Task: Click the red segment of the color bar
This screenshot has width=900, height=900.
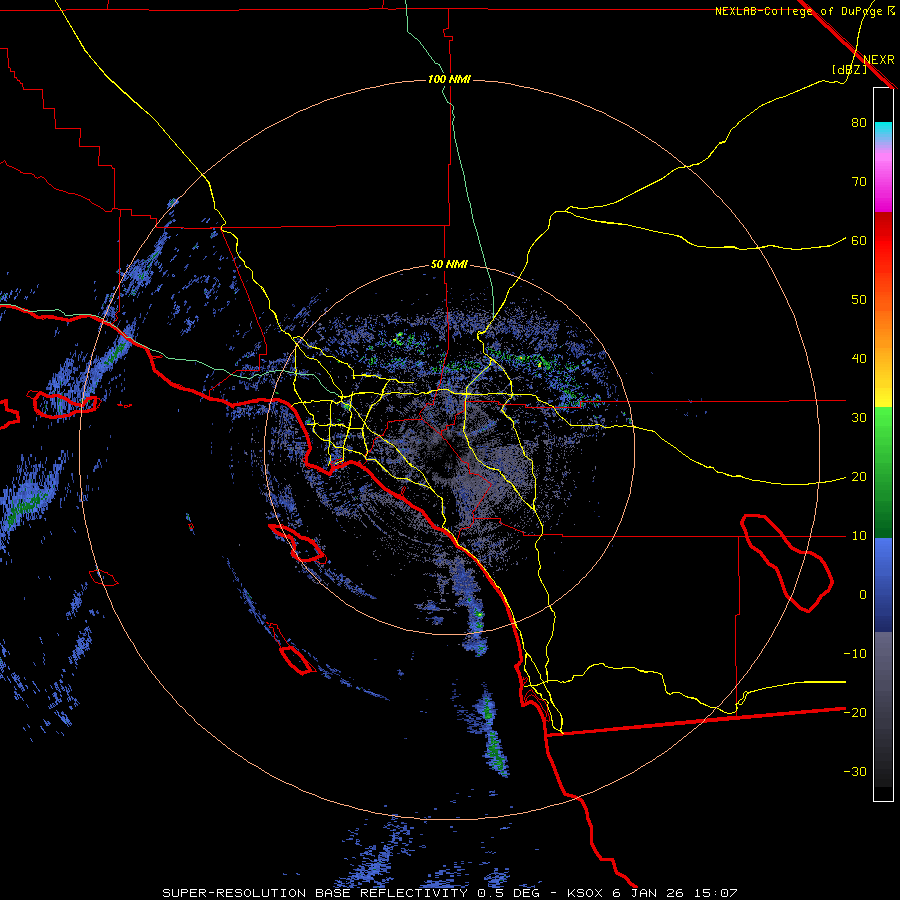Action: tap(883, 241)
